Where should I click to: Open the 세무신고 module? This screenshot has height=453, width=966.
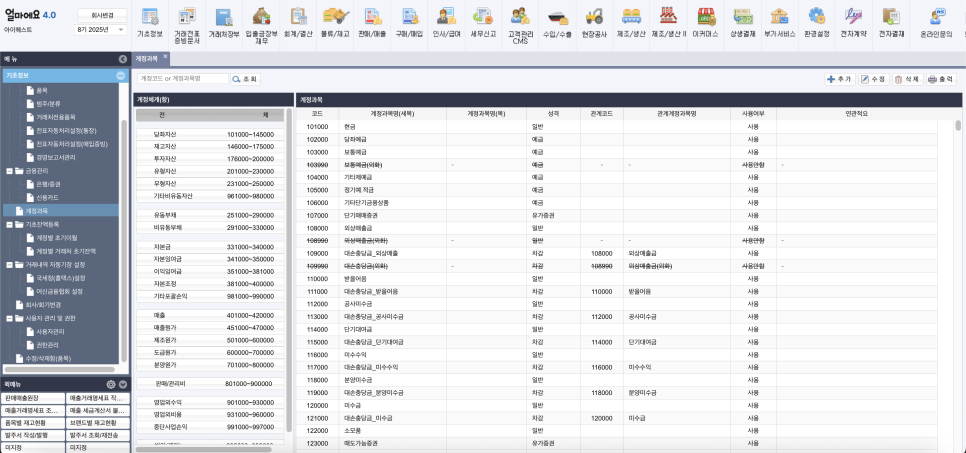483,23
